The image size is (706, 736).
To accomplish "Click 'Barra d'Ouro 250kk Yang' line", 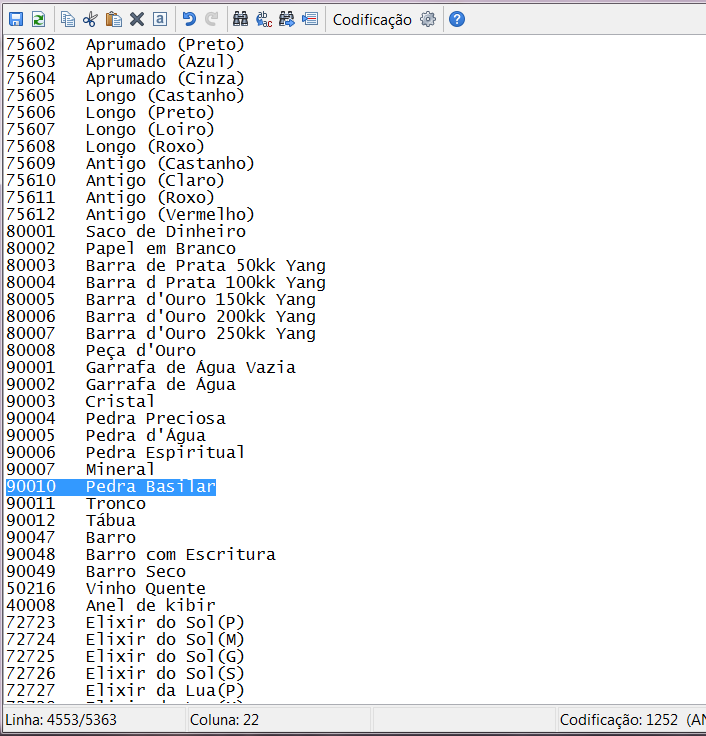I will pos(161,333).
